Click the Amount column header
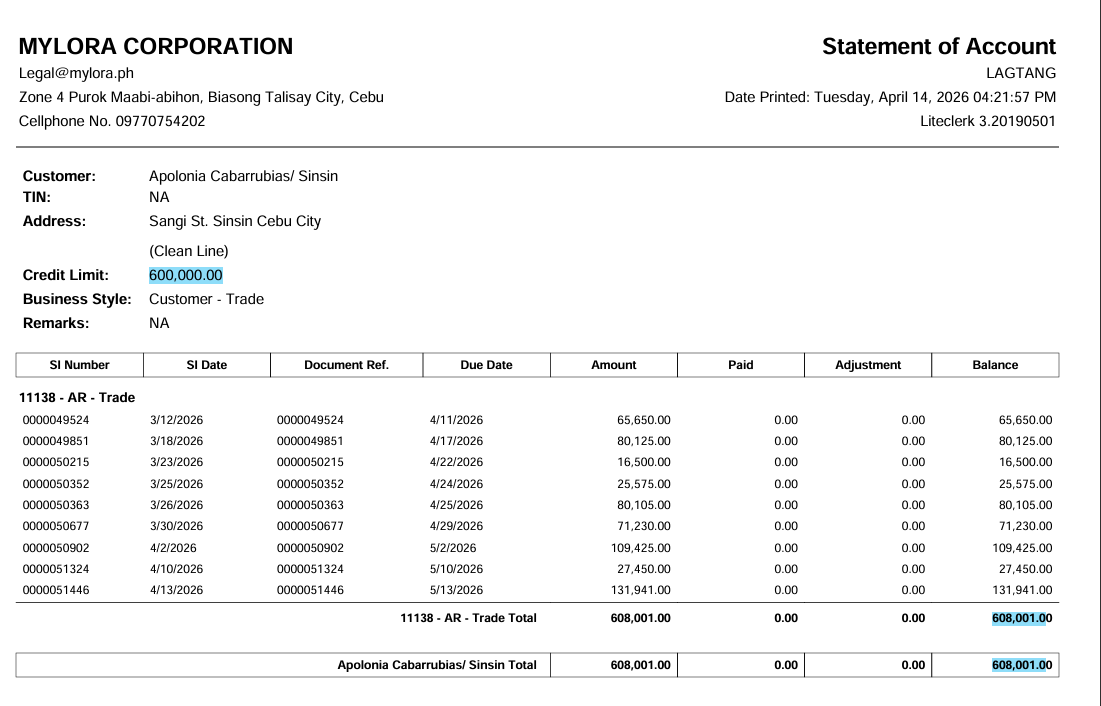Screen dimensions: 1101x706 point(613,365)
